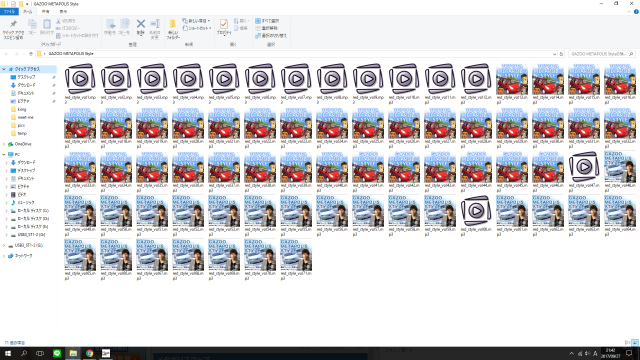Select the style_vol49 Gazoo Metapolis thumbnail
The image size is (640, 360).
click(80, 216)
